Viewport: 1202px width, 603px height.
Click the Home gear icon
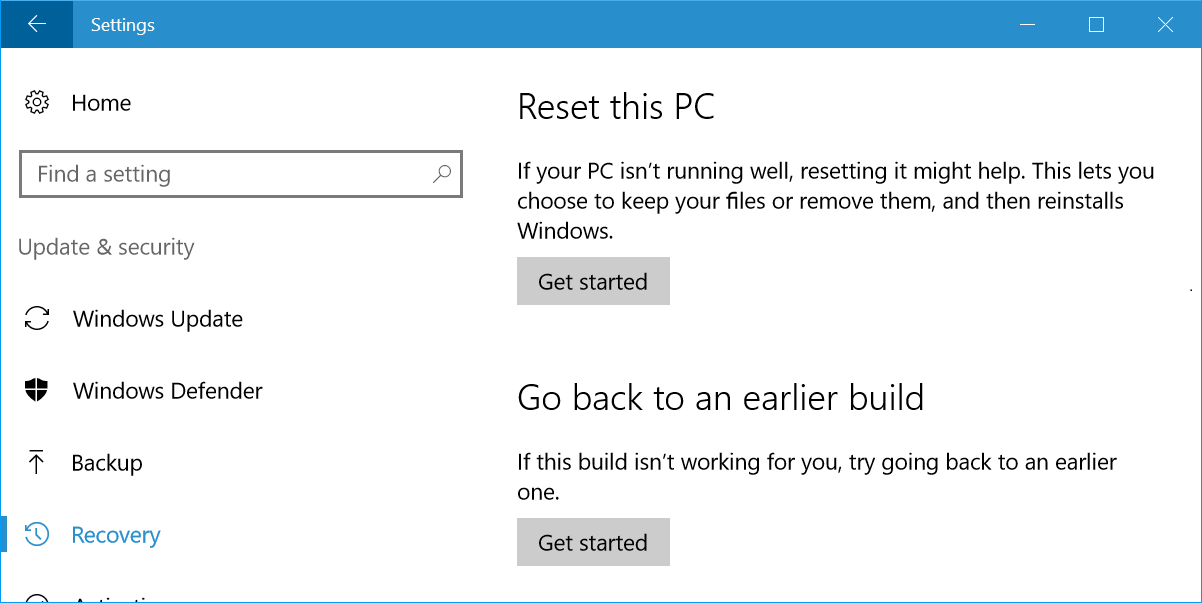tap(37, 103)
